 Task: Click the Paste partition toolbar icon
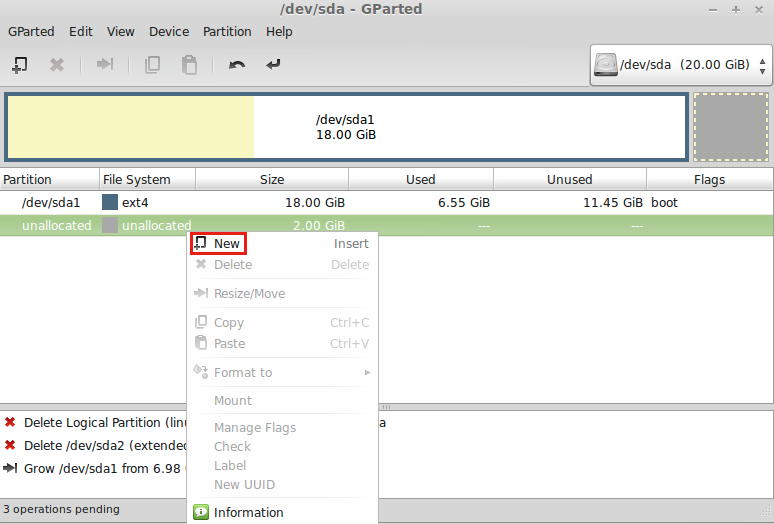pyautogui.click(x=189, y=65)
